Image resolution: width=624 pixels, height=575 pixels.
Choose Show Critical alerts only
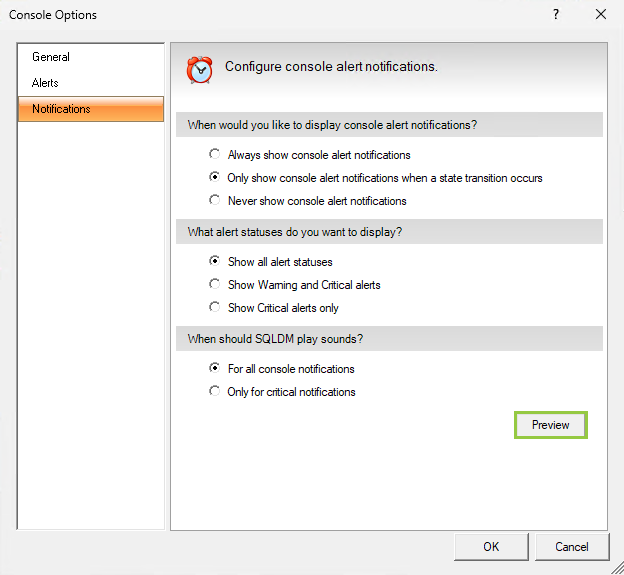point(215,308)
